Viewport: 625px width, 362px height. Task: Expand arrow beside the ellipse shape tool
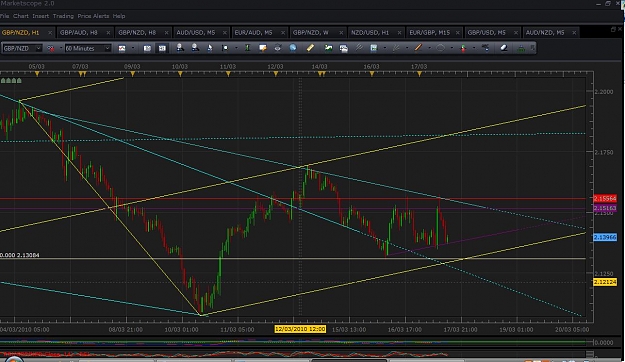(x=452, y=48)
